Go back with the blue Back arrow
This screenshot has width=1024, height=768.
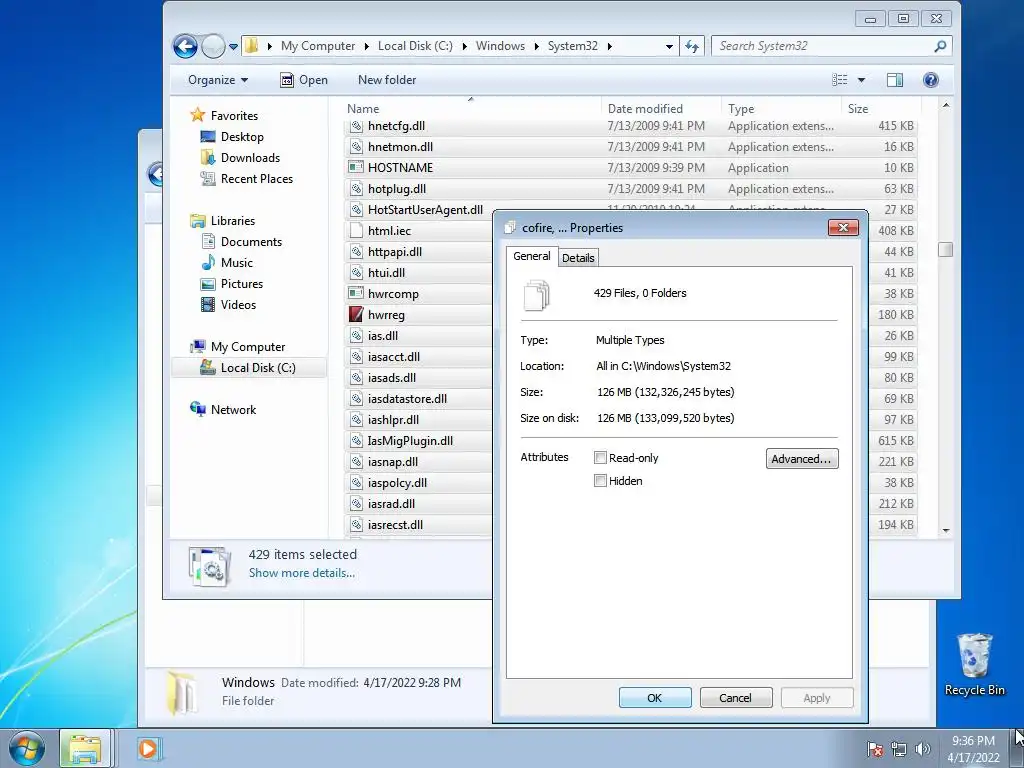click(185, 46)
